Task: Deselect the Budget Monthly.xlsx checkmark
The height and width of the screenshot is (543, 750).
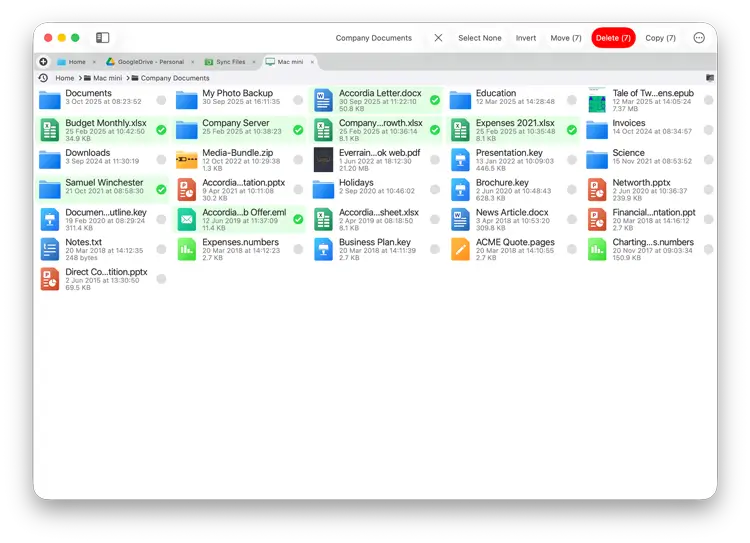Action: pos(161,130)
